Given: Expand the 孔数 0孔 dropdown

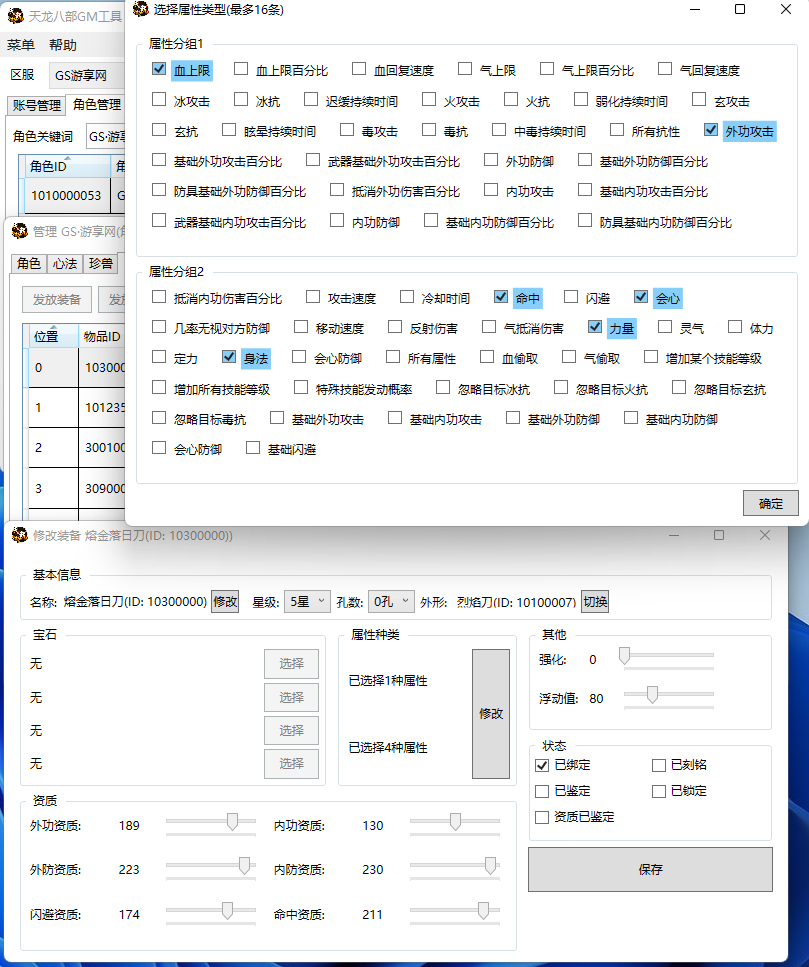Looking at the screenshot, I should point(391,601).
